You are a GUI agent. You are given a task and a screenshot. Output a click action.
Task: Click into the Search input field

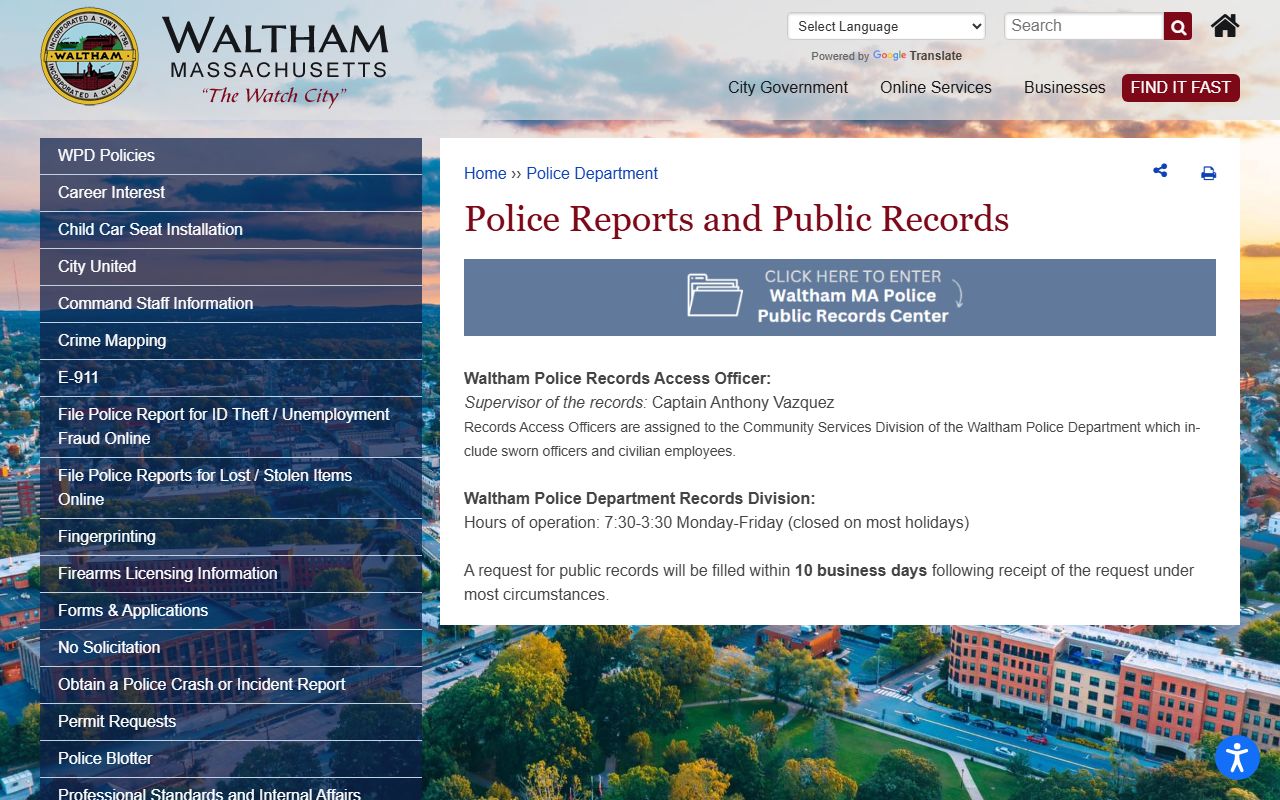(1084, 26)
